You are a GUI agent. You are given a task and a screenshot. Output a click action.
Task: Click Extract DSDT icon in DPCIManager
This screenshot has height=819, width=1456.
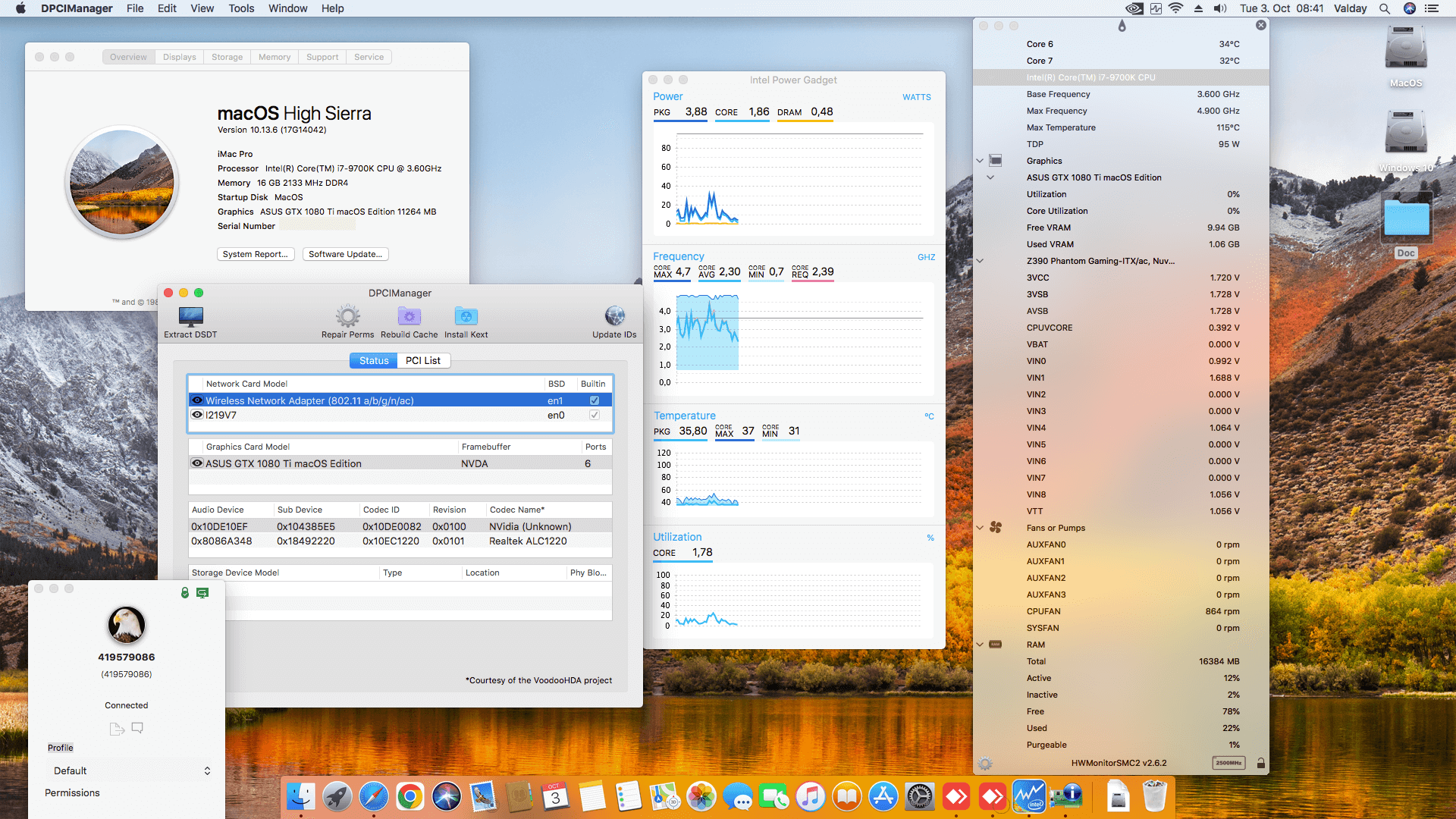tap(190, 316)
